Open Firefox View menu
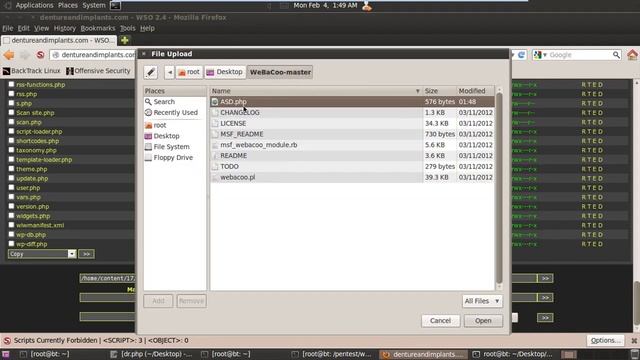This screenshot has width=640, height=360. [x=41, y=28]
